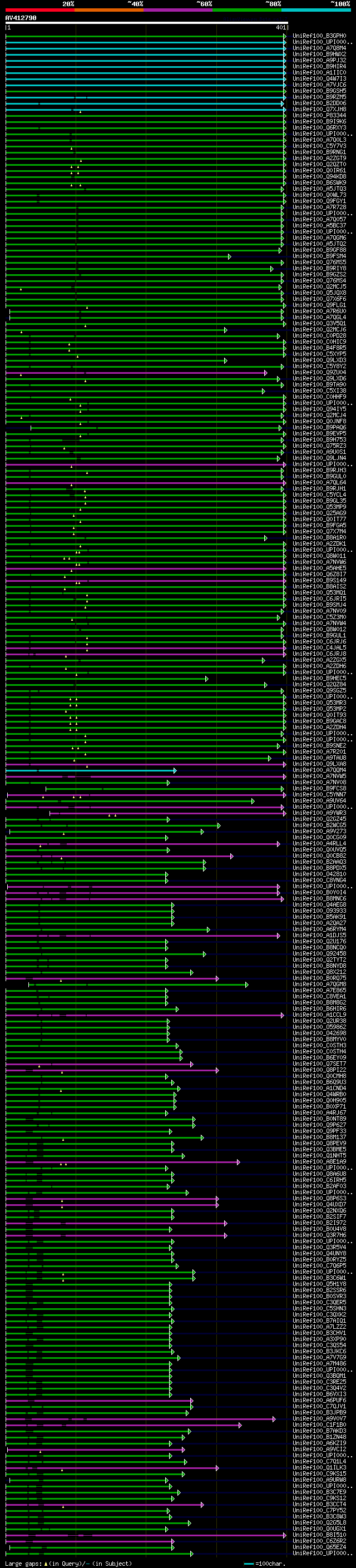The width and height of the screenshot is (356, 1568).
Task: Open hit UniRef100_Q1ILK3
Action: coord(319,1467)
